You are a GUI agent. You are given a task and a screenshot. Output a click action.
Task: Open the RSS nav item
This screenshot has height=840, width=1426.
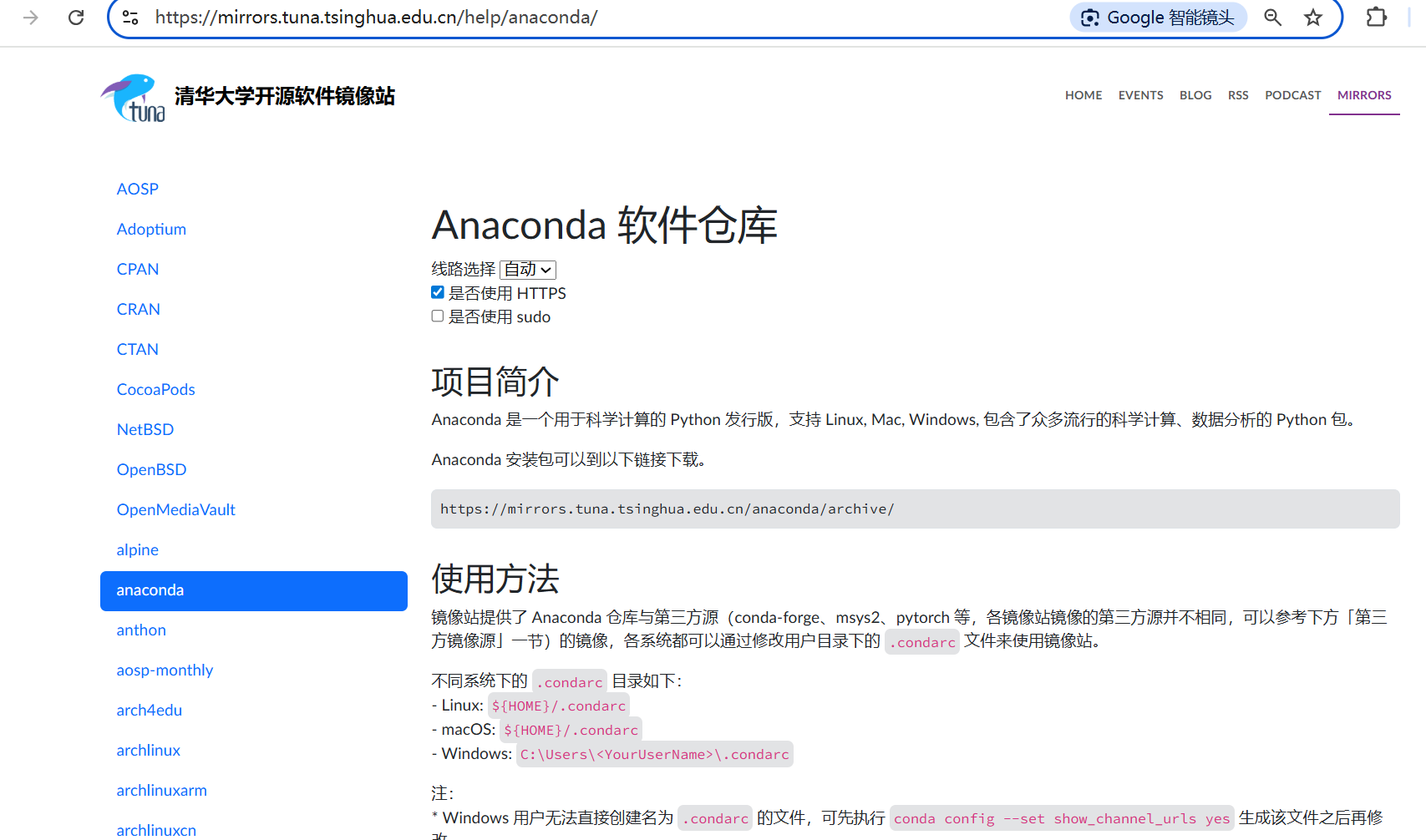(1238, 95)
